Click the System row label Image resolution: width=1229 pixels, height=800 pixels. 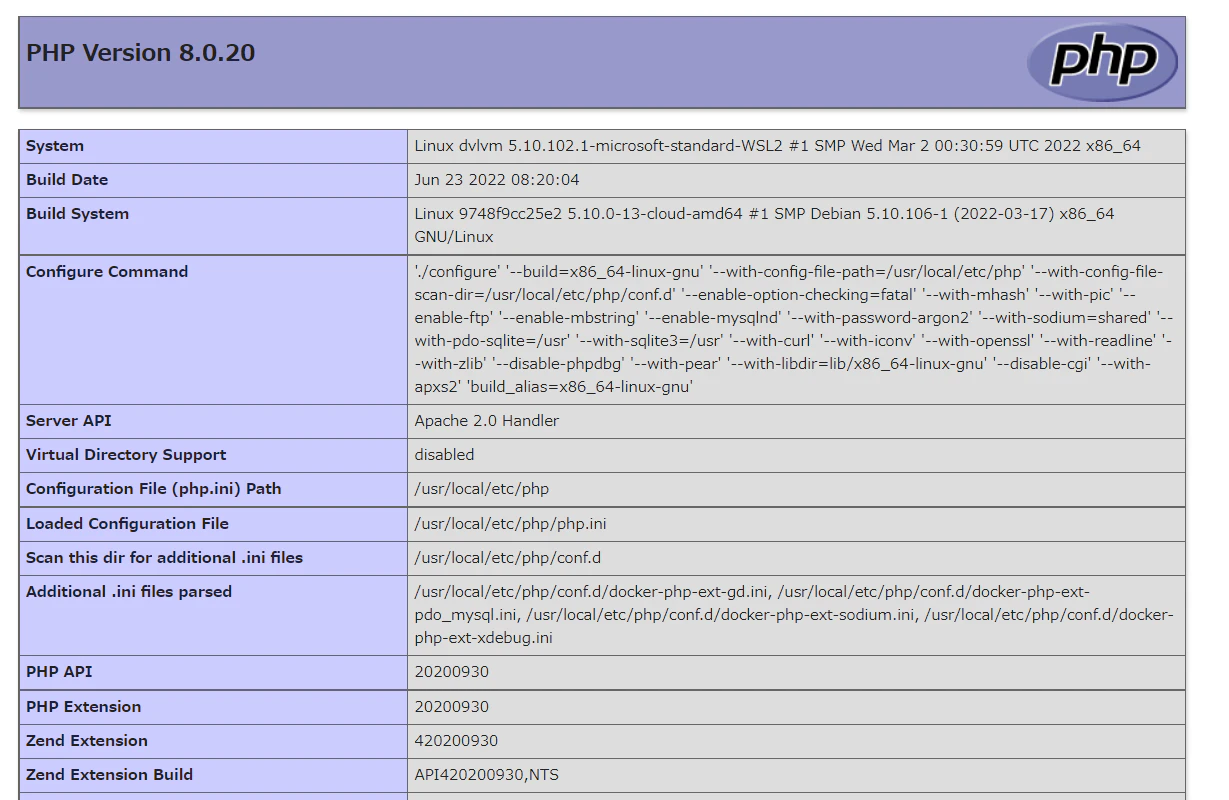tap(55, 146)
